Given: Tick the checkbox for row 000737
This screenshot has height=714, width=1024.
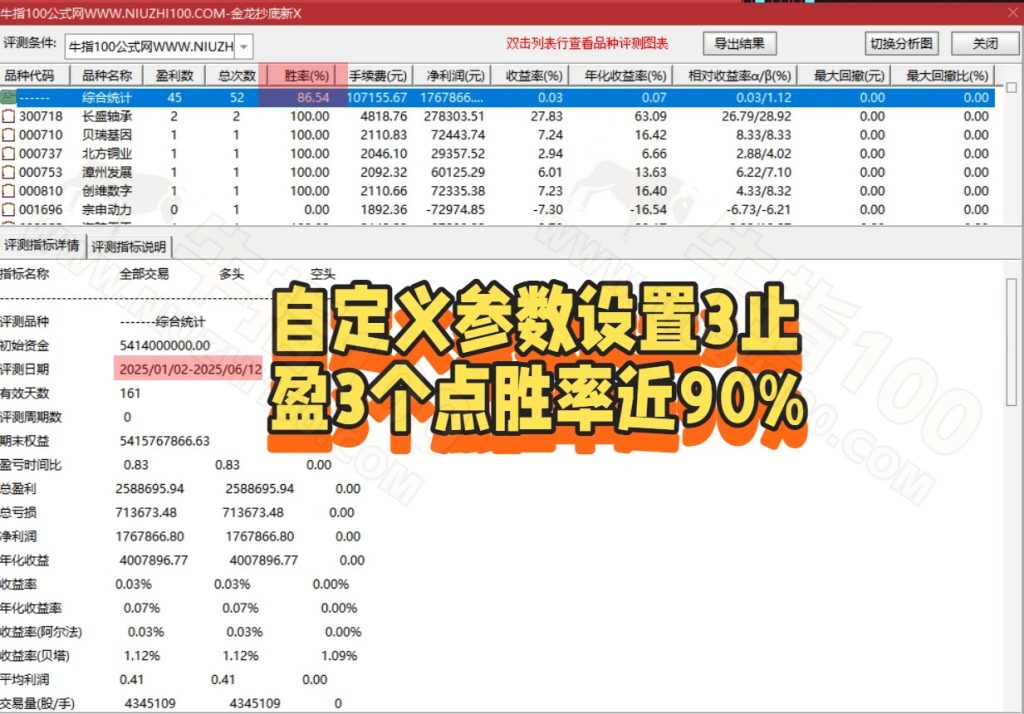Looking at the screenshot, I should click(x=8, y=154).
